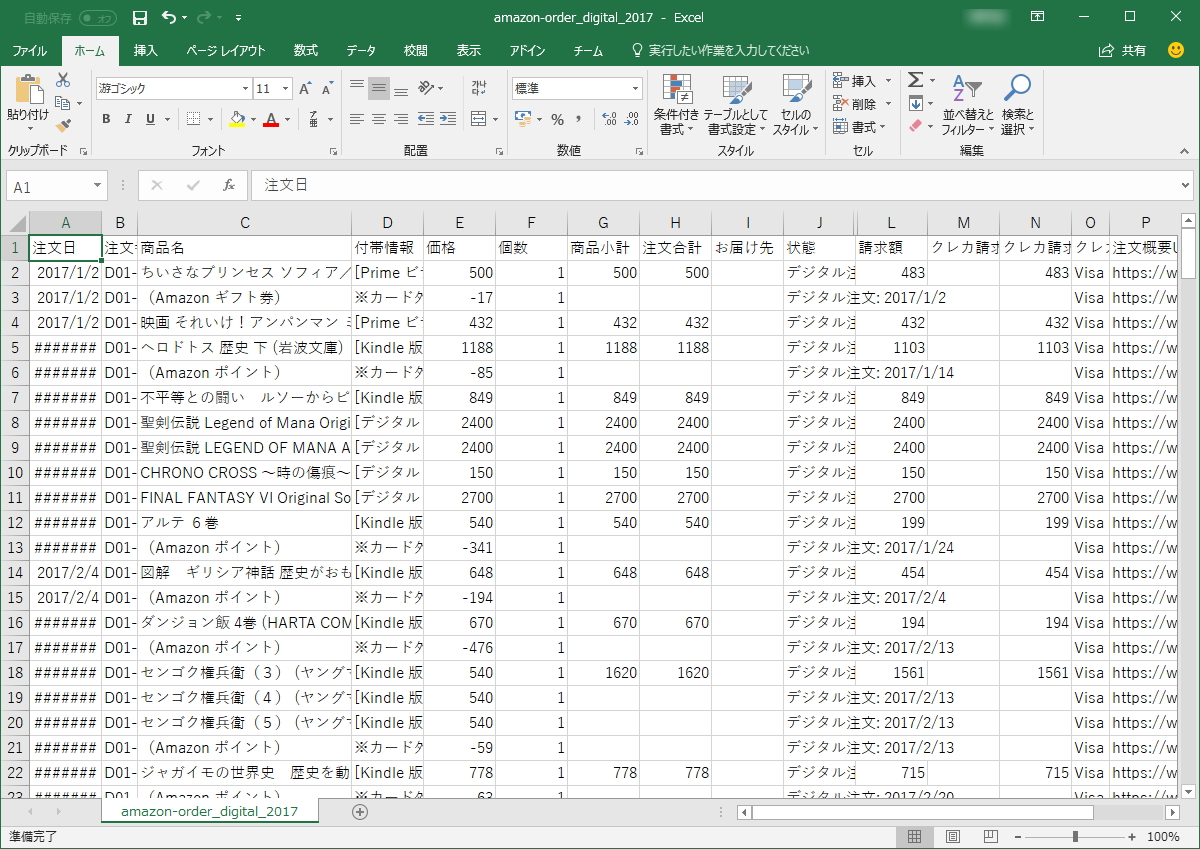Click the Save icon in Quick Access Toolbar
This screenshot has height=849, width=1200.
pos(139,18)
